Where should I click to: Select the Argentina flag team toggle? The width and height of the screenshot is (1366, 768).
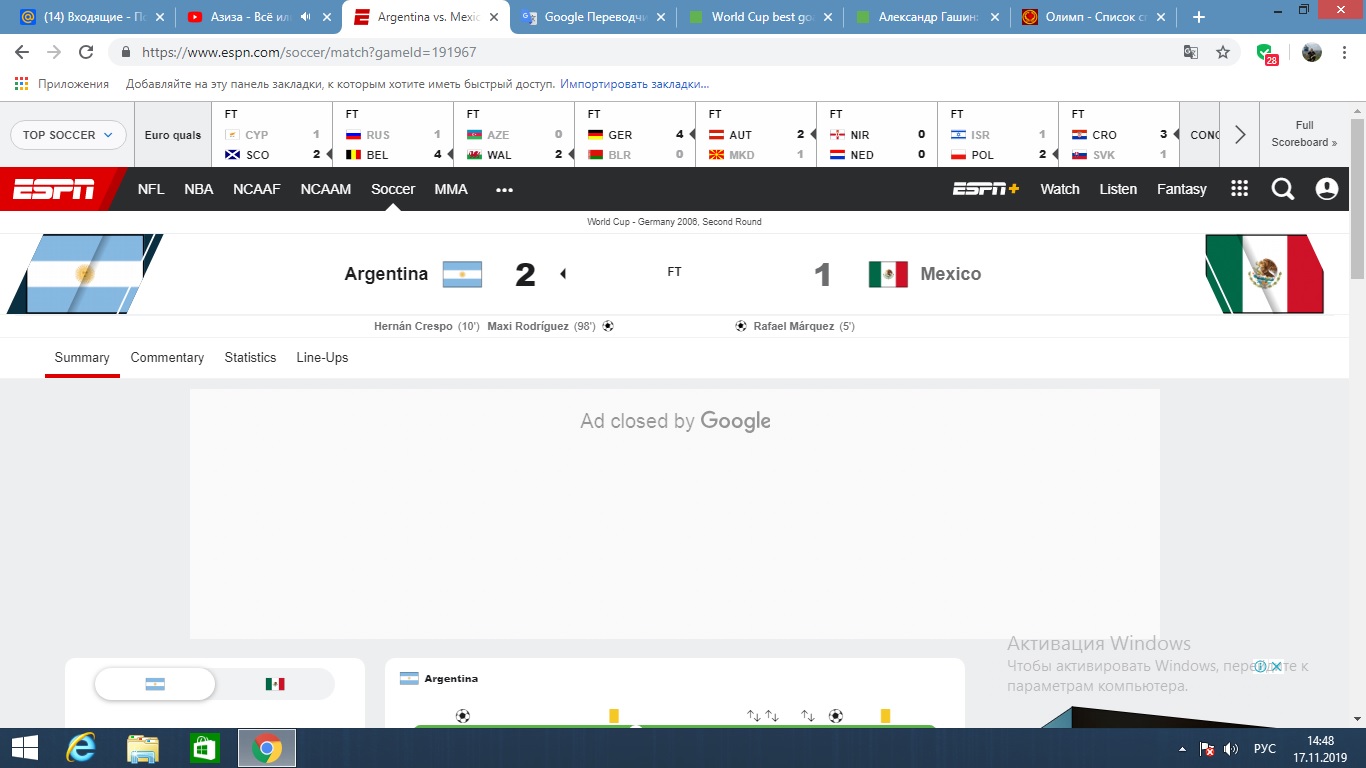point(155,684)
